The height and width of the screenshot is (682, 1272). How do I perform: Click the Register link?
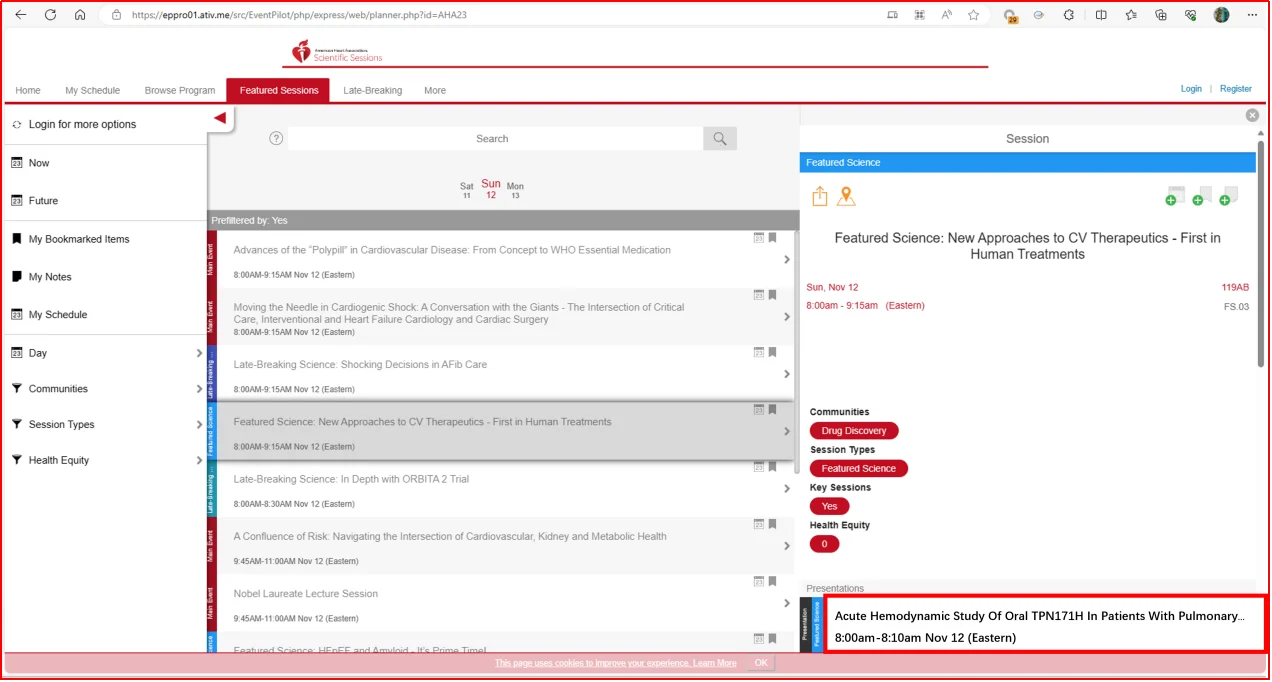click(x=1236, y=89)
